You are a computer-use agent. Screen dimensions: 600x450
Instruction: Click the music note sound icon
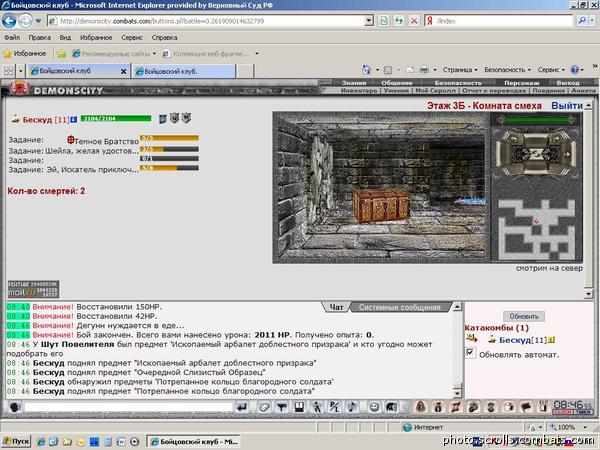[x=352, y=407]
